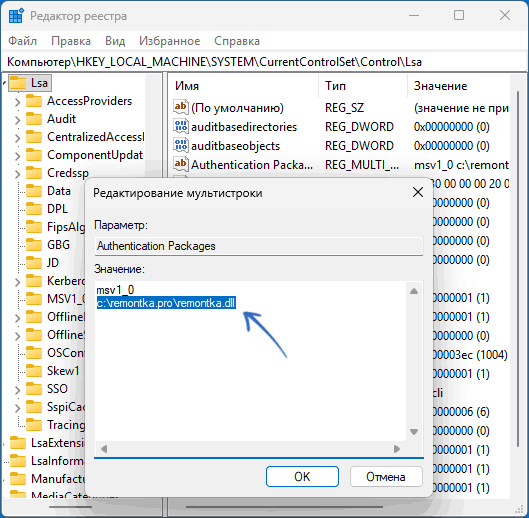Click the Registry Editor app icon in title bar

(16, 16)
